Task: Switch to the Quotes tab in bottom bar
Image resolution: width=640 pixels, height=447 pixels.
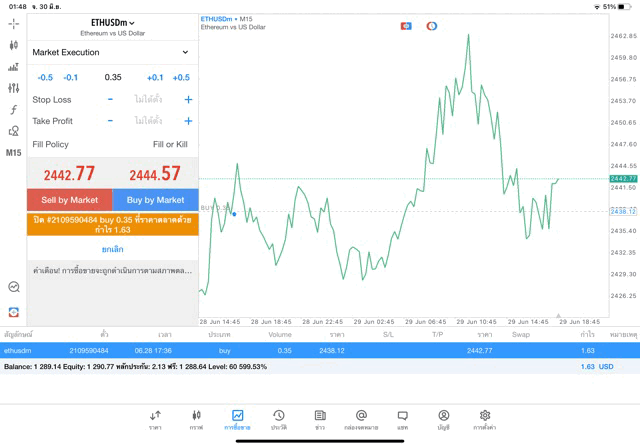Action: 155,419
